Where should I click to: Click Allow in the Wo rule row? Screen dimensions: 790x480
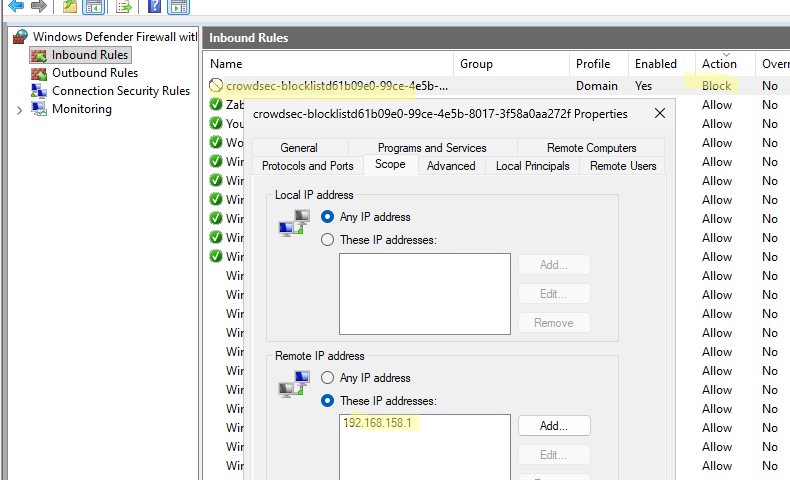pos(717,143)
